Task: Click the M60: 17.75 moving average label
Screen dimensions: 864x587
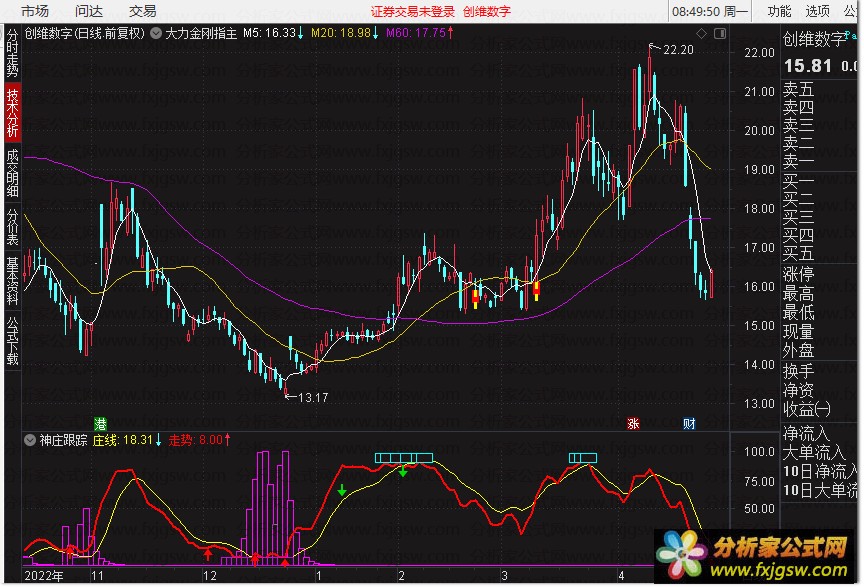Action: 419,34
